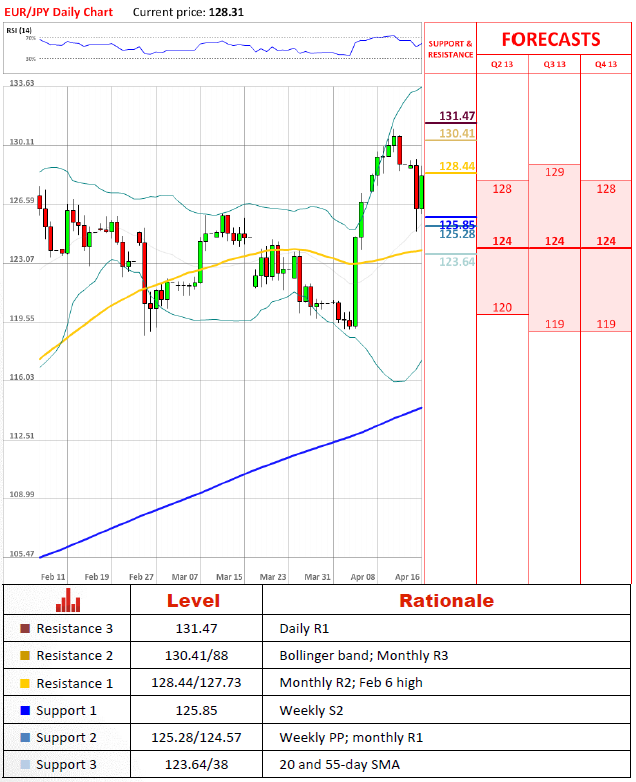Select the 'EUR/JPY Daily Chart' title
Viewport: 636px width, 782px height.
click(59, 12)
